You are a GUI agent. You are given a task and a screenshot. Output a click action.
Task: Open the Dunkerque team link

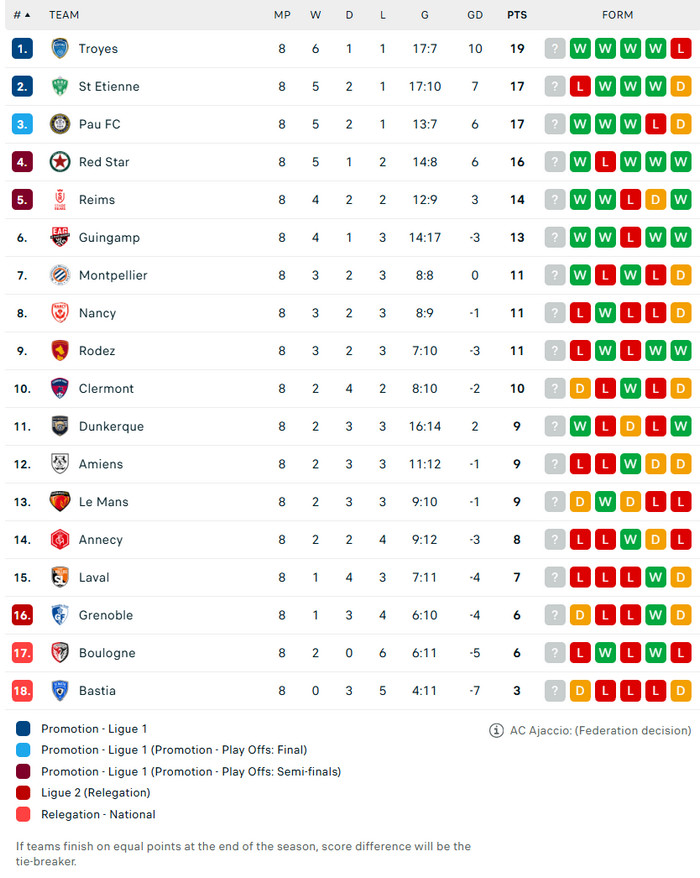(111, 427)
